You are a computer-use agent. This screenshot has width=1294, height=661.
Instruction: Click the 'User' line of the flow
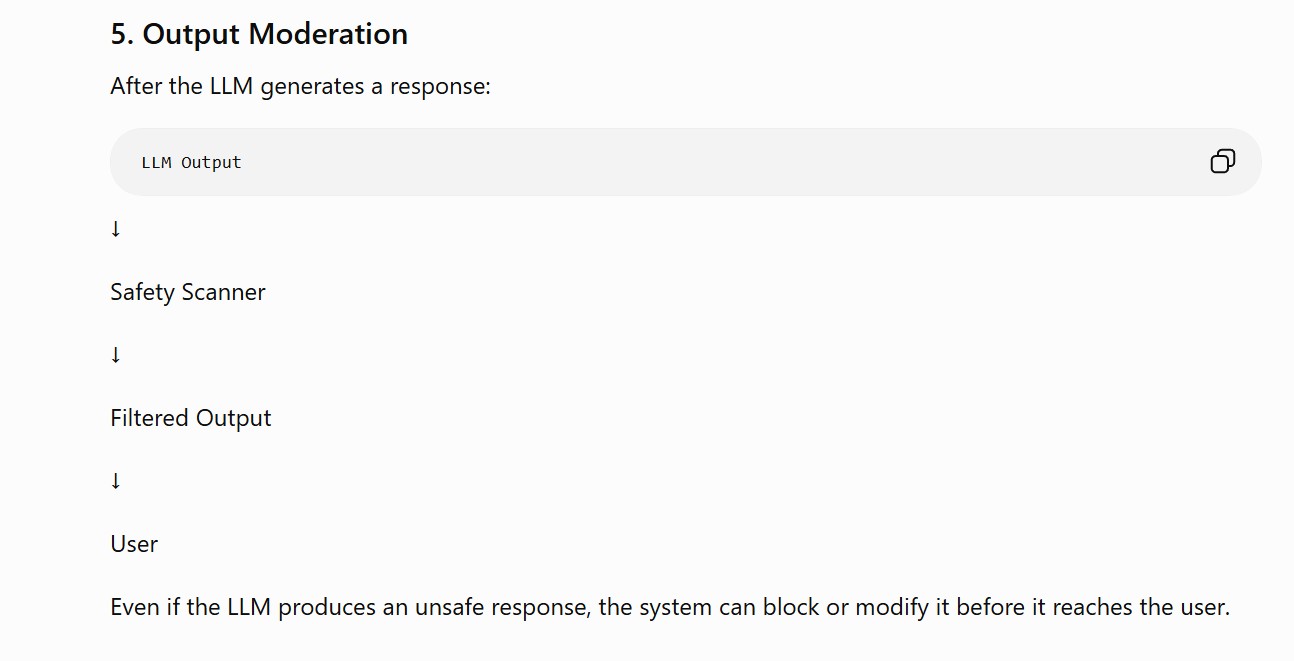pos(134,544)
